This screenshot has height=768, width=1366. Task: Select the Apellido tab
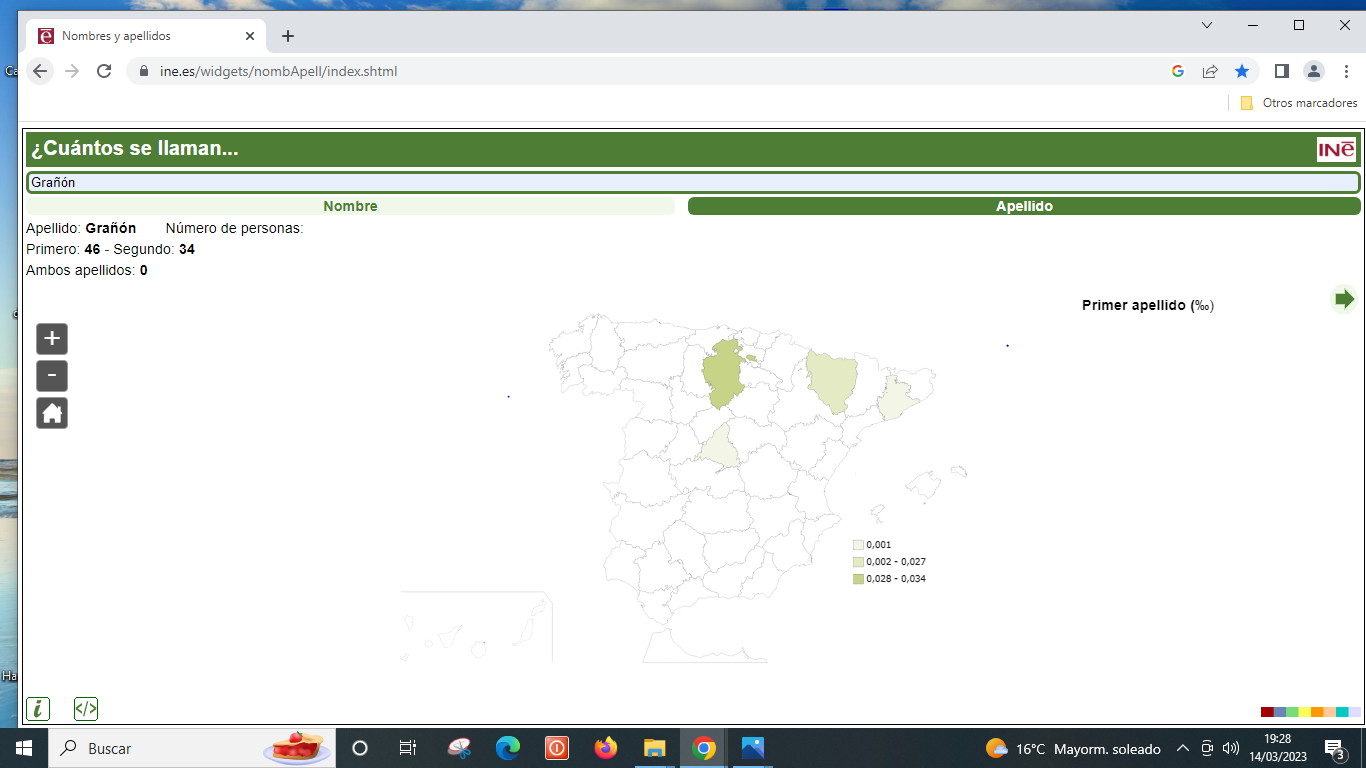pyautogui.click(x=1024, y=206)
